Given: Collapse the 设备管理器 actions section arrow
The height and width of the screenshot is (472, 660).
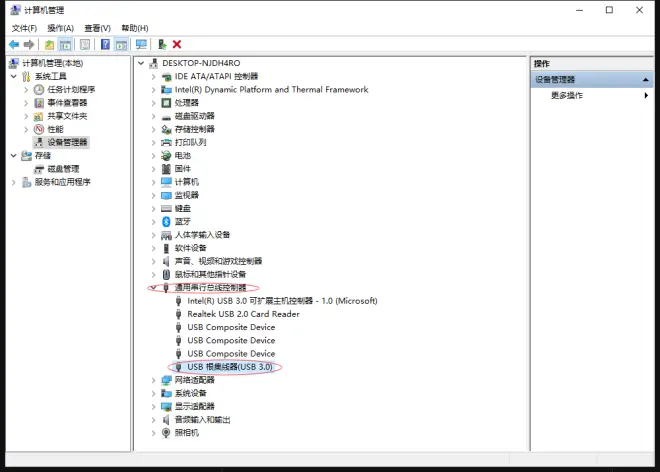Looking at the screenshot, I should (x=645, y=80).
